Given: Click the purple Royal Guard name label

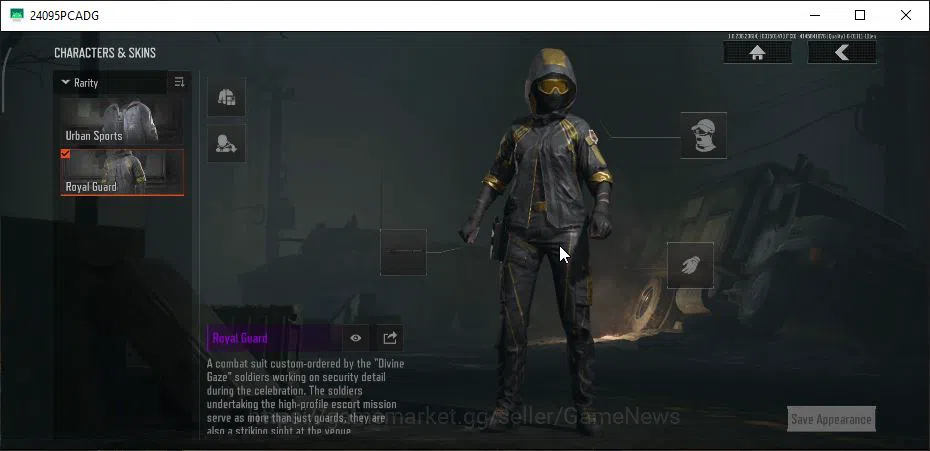Looking at the screenshot, I should (x=240, y=338).
